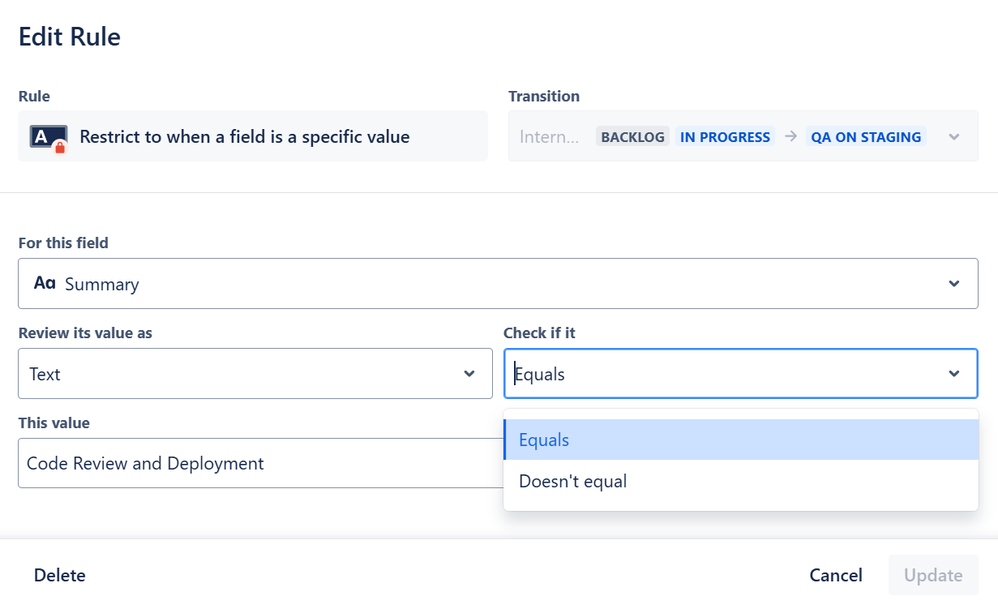998x601 pixels.
Task: Click inside the 'Check if it' search field
Action: [726, 374]
